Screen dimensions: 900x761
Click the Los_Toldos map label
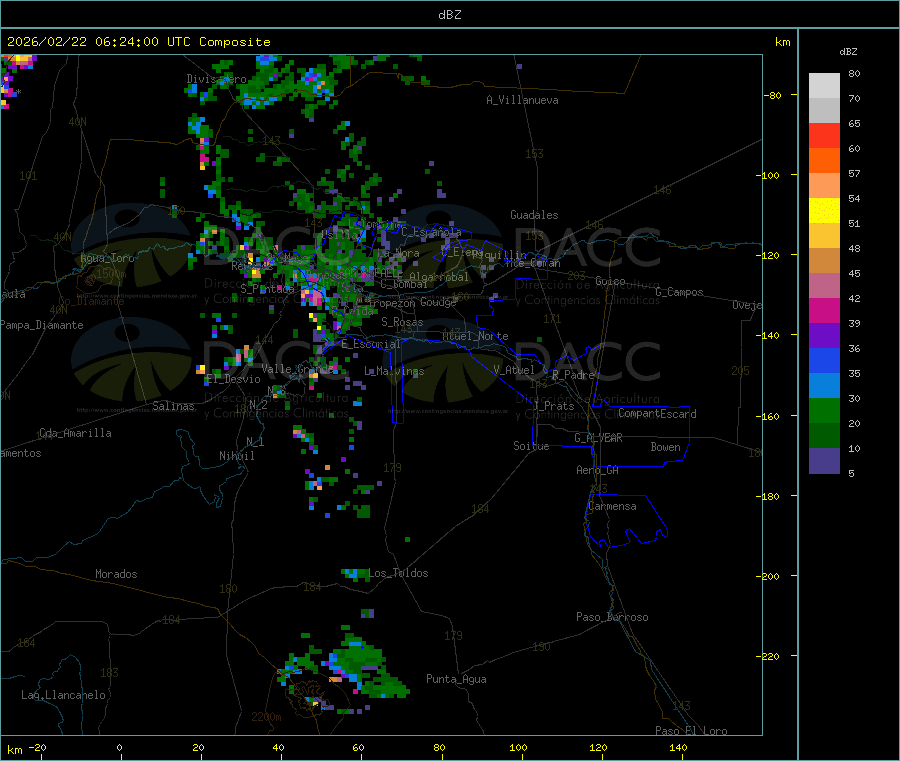[398, 573]
